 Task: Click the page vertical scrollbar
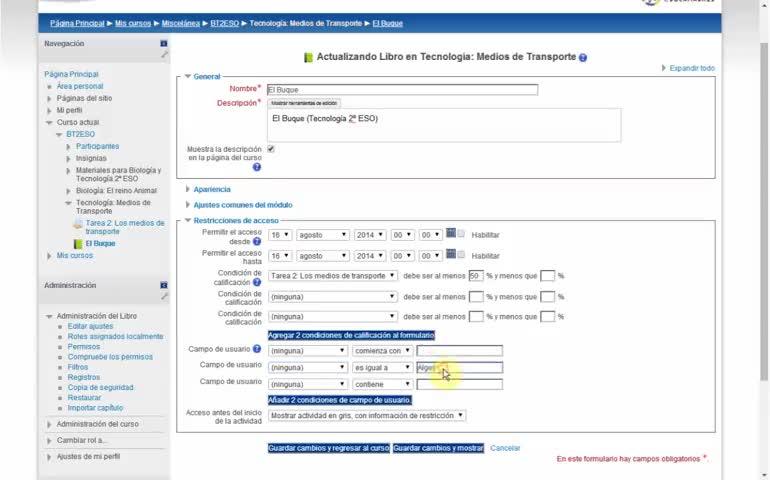pos(764,211)
